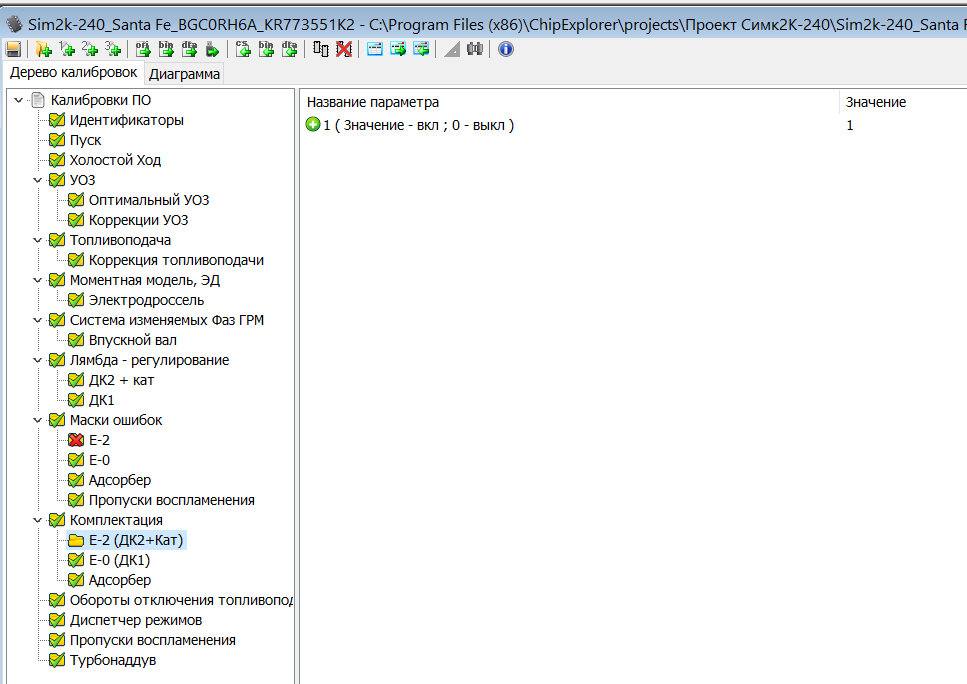Click the blue info icon in toolbar

[506, 49]
